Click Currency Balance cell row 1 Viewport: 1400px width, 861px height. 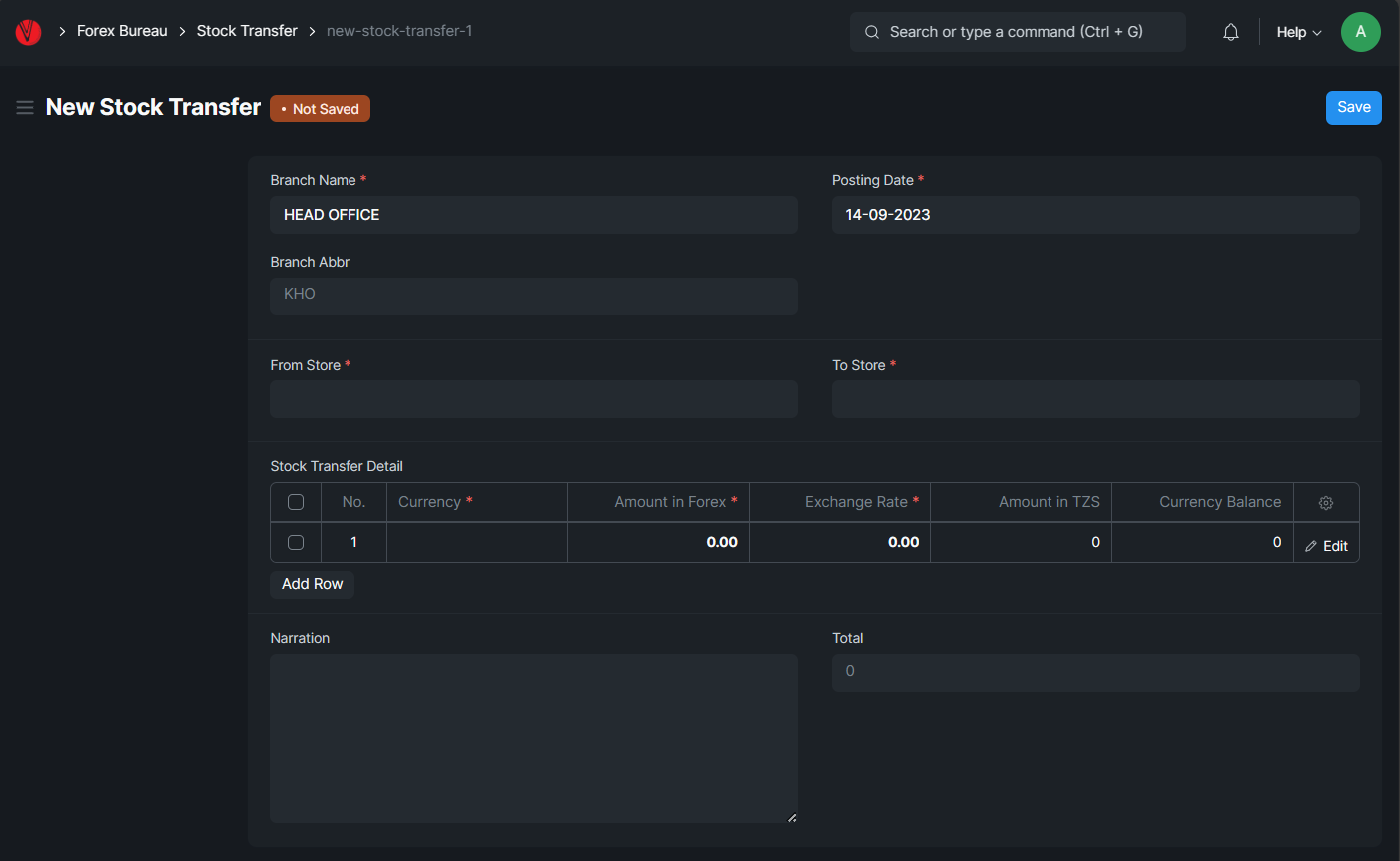coord(1202,542)
